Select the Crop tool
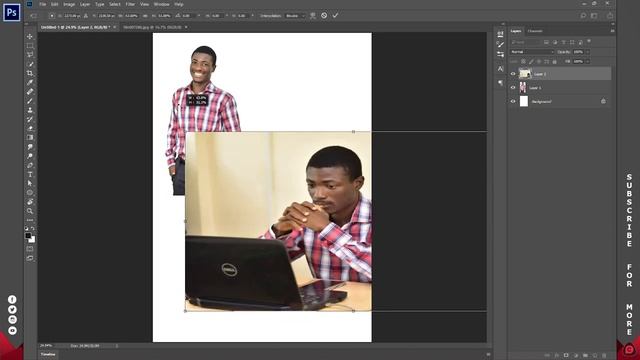This screenshot has width=640, height=360. coord(30,73)
